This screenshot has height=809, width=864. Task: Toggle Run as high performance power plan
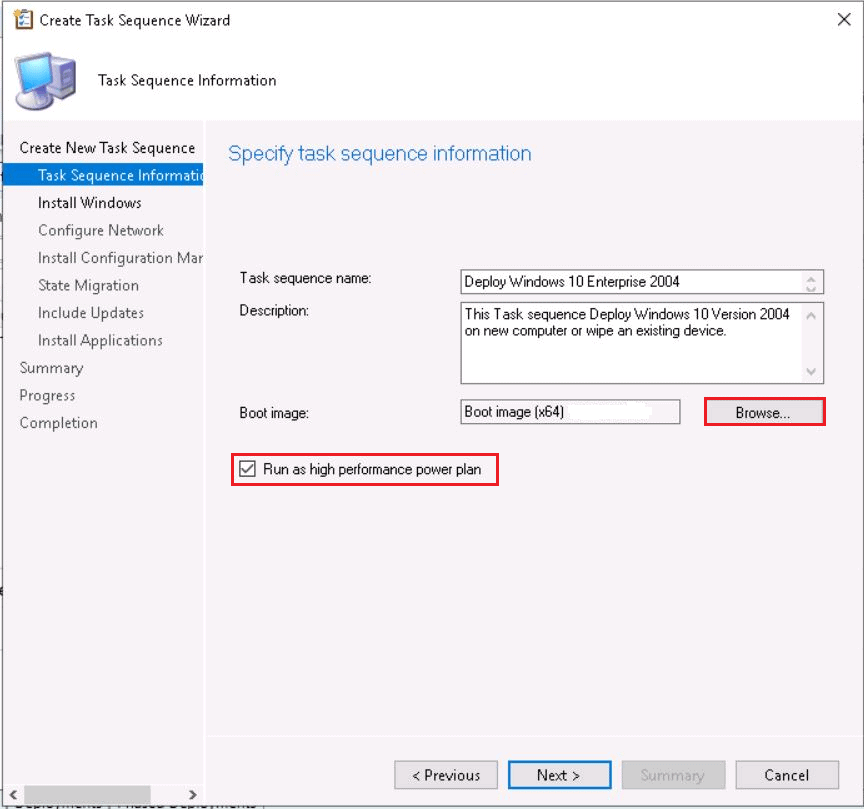(x=247, y=469)
